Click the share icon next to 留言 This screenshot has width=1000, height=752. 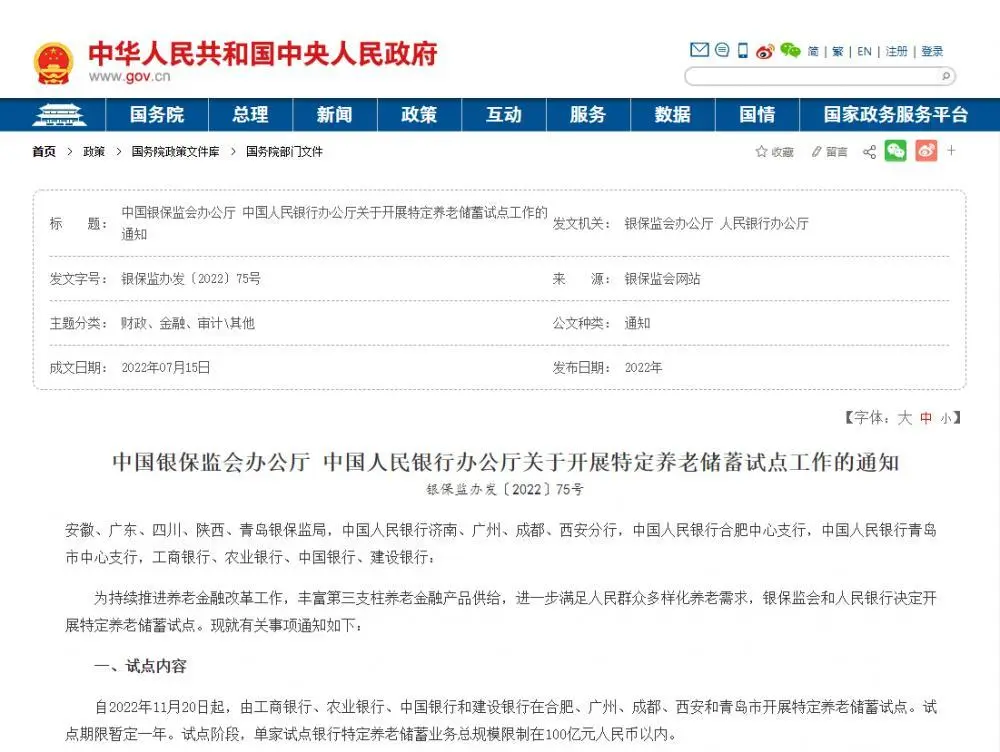[x=869, y=152]
